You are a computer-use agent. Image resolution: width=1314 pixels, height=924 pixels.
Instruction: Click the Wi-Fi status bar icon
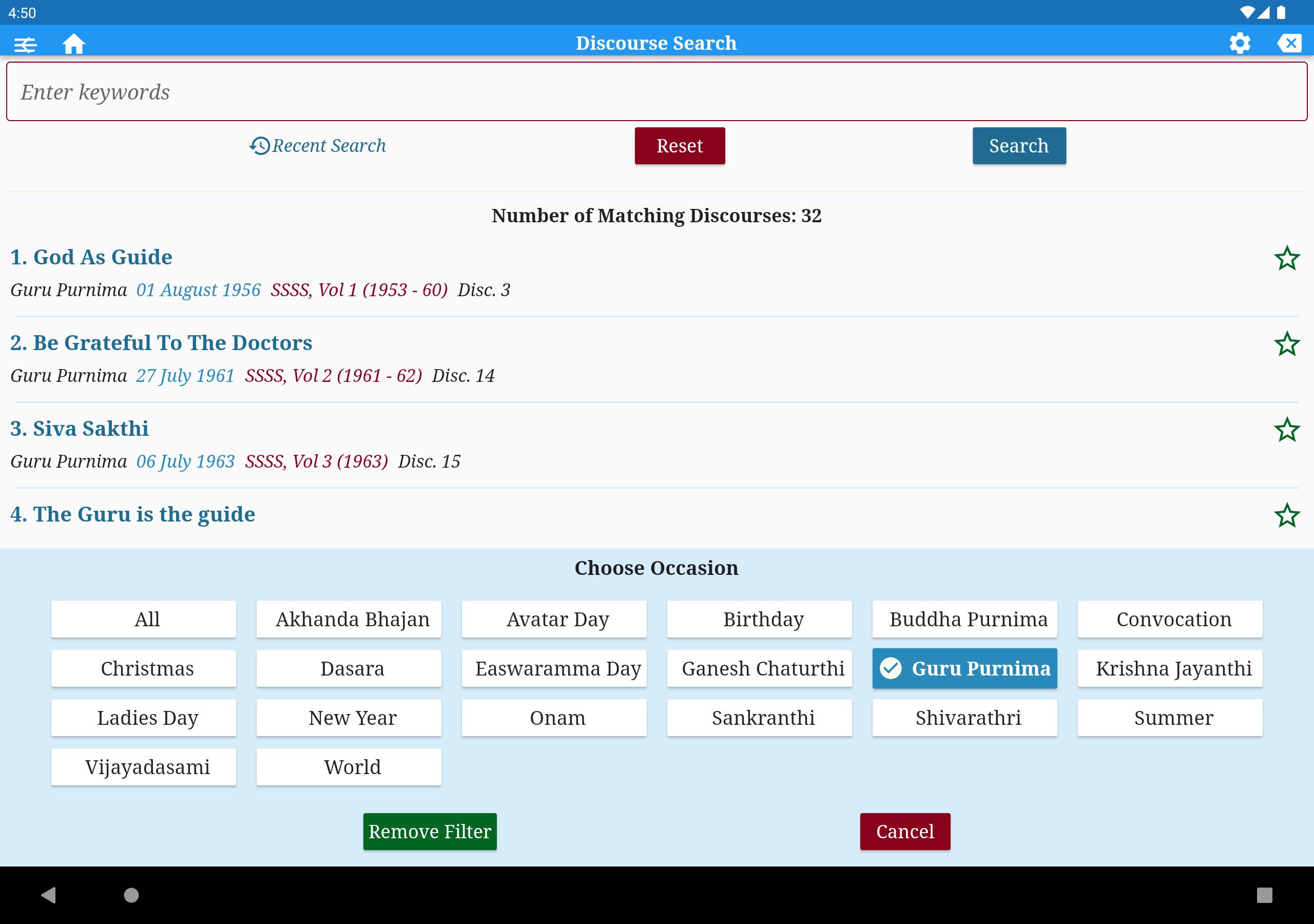[1247, 13]
